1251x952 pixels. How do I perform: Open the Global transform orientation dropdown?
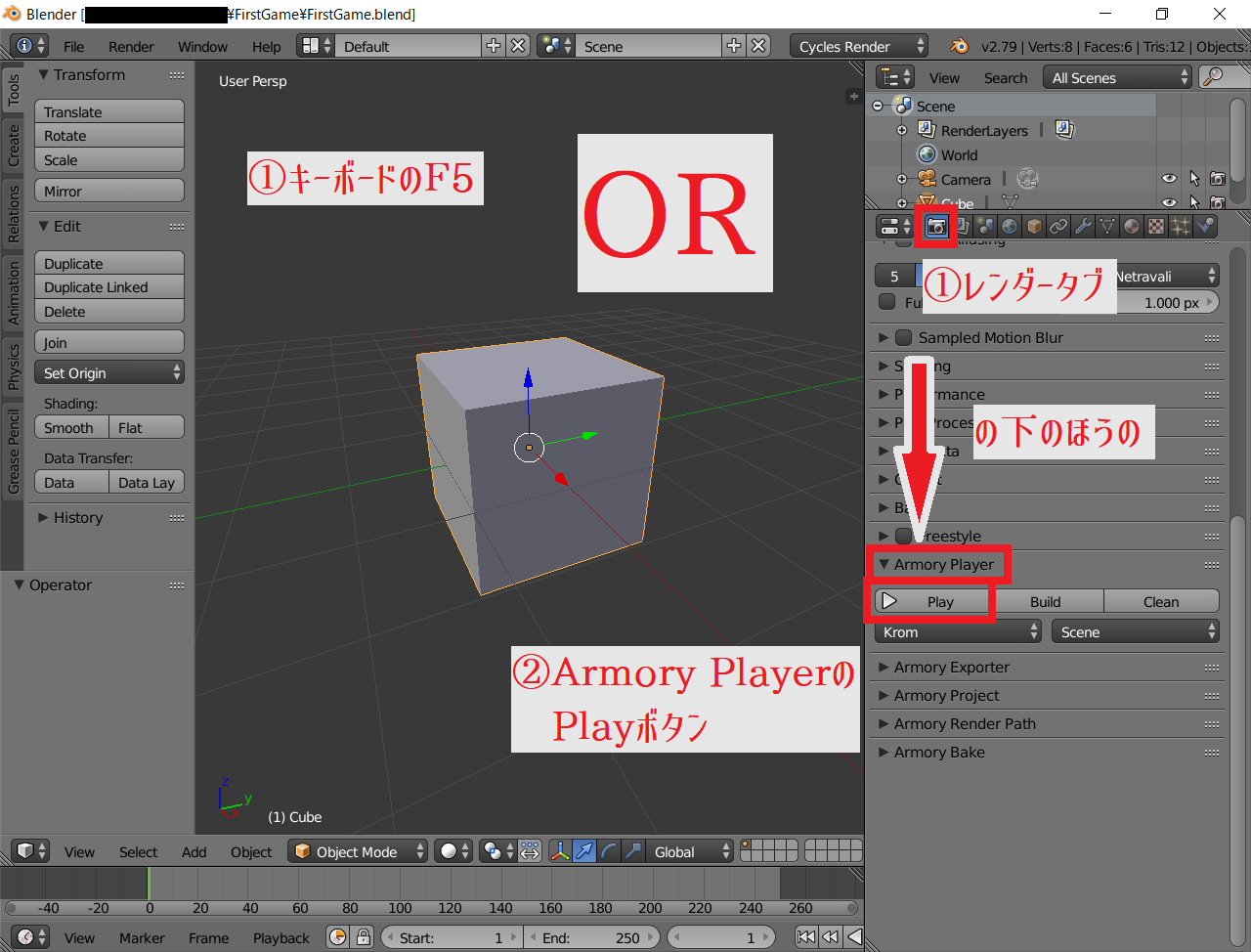[690, 851]
